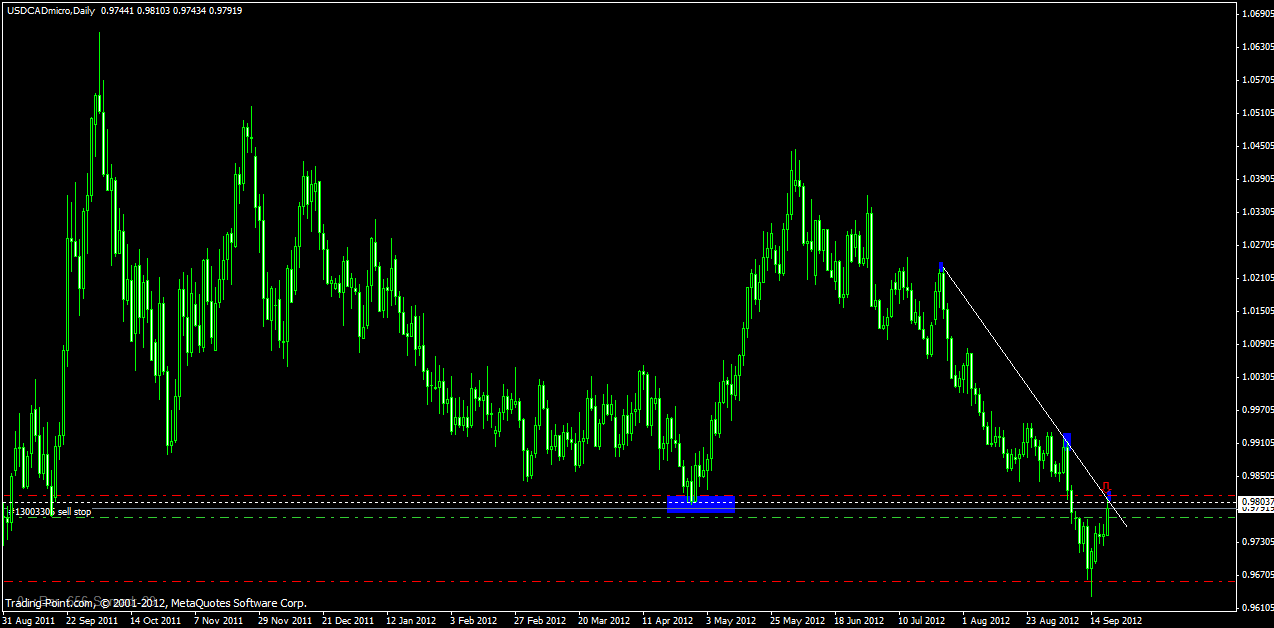Click the sell stop order label
The image size is (1274, 628).
(52, 512)
